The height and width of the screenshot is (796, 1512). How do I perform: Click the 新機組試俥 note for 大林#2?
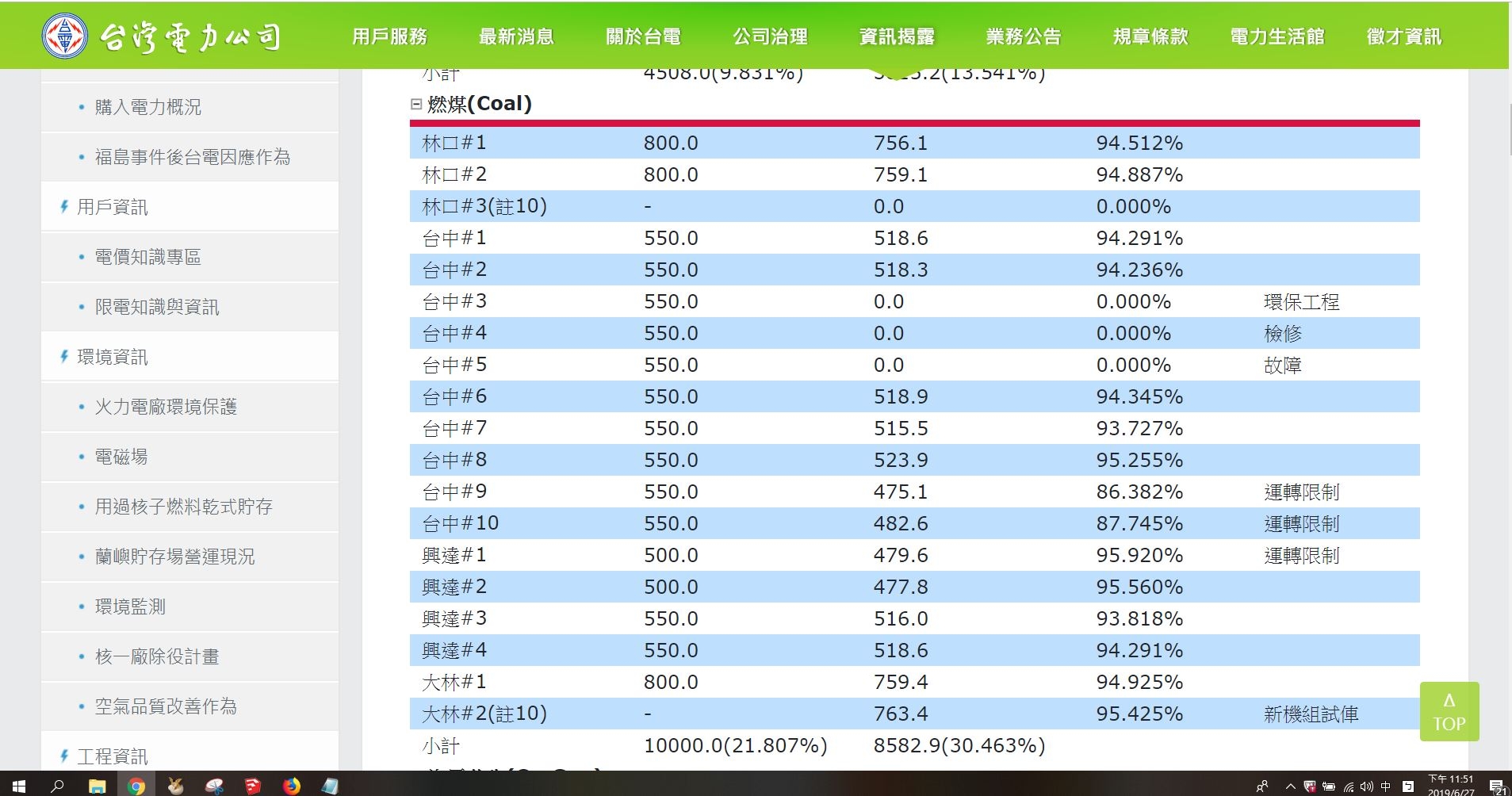click(x=1311, y=714)
